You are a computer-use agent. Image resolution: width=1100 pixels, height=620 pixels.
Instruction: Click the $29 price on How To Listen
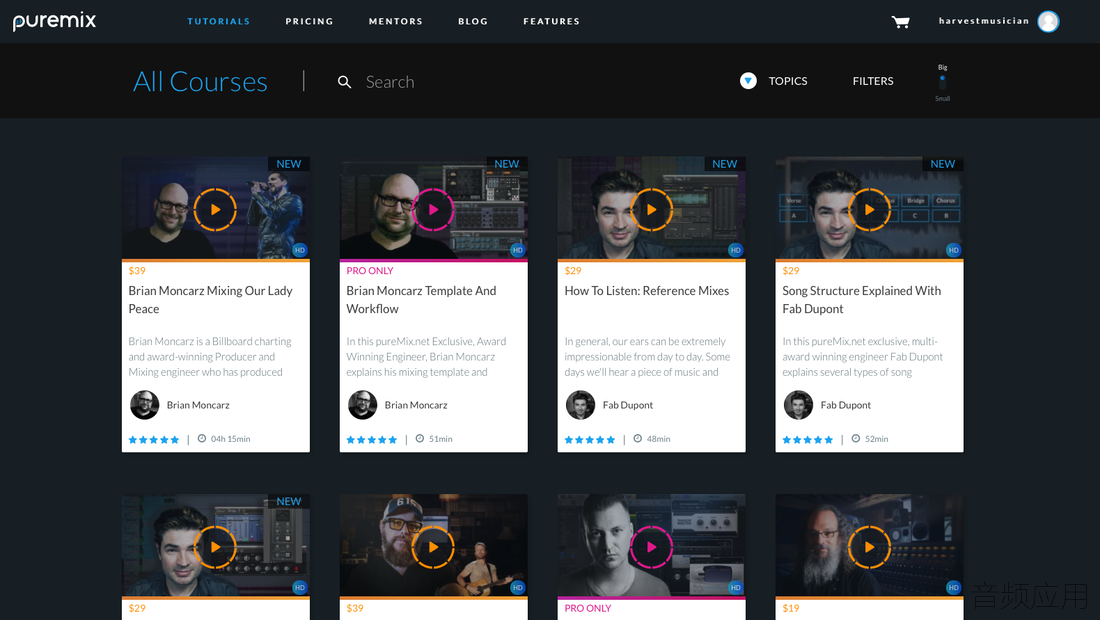tap(573, 271)
